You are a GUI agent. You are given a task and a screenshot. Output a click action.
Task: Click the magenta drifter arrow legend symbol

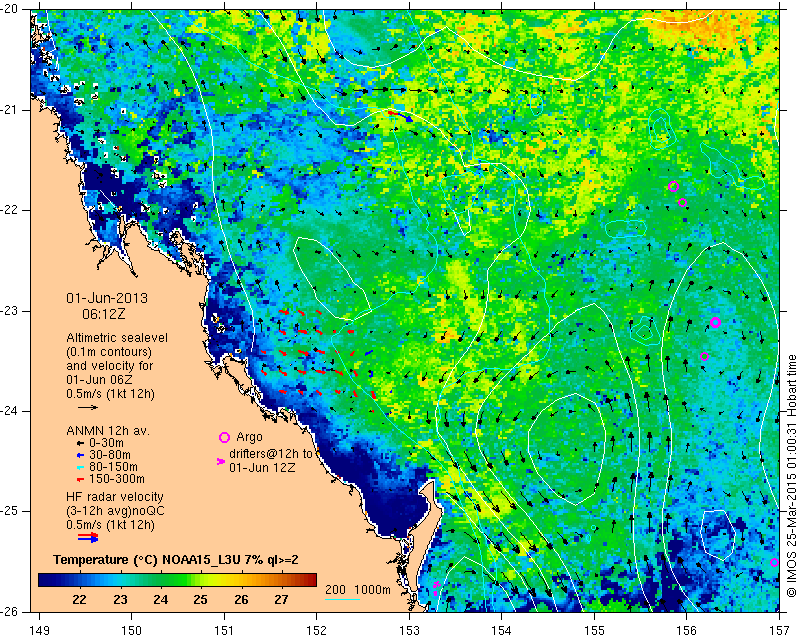tap(221, 461)
